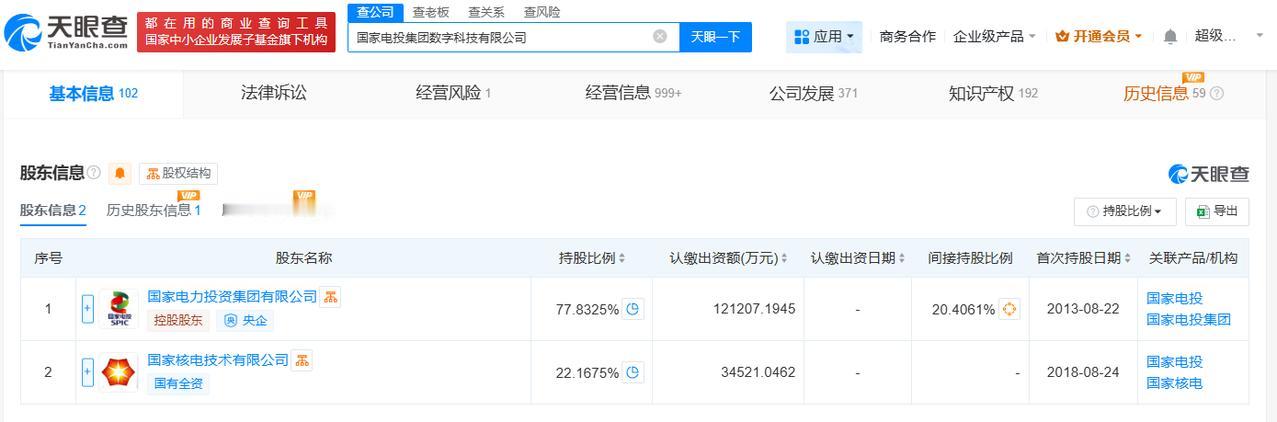Open the 商务合作 link

tap(907, 37)
